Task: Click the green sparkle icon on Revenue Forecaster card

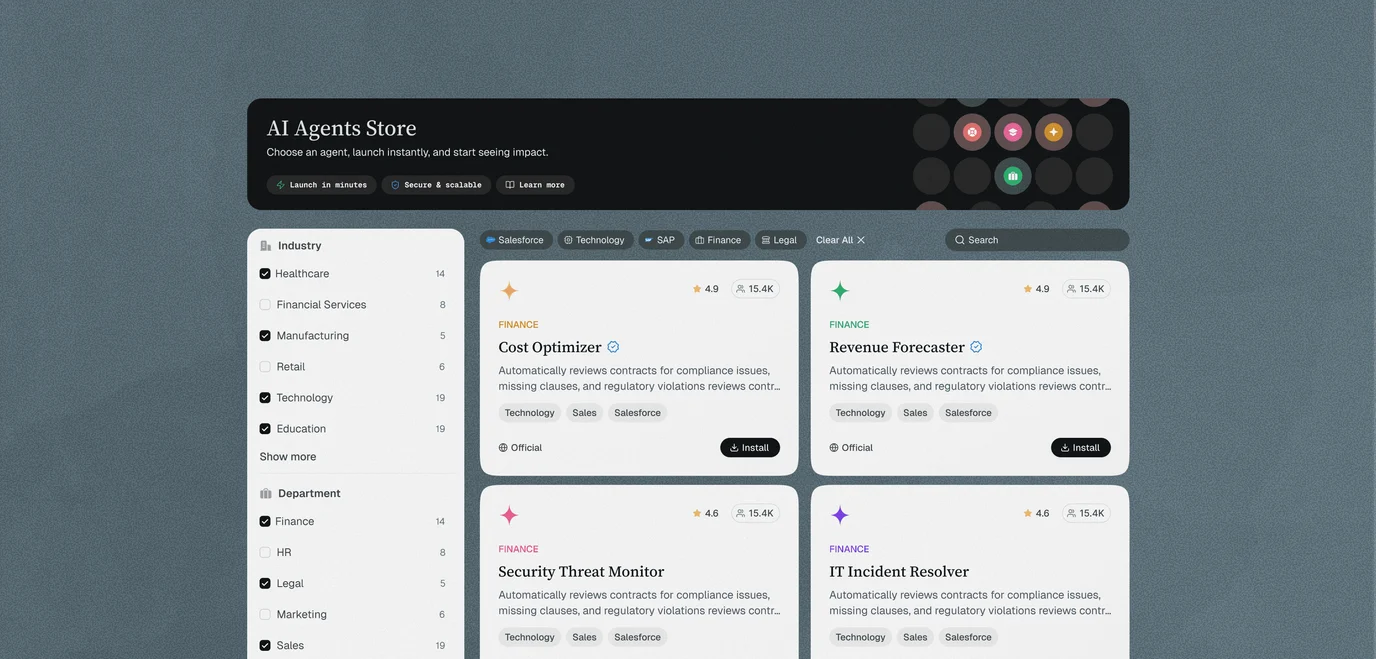Action: pyautogui.click(x=840, y=291)
